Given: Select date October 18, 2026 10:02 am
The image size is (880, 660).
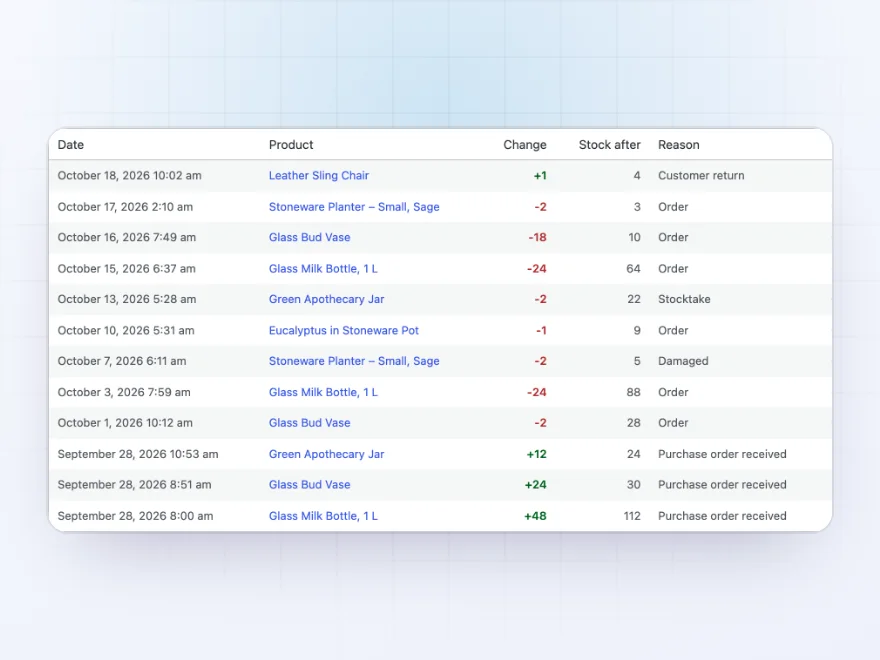Looking at the screenshot, I should pos(130,176).
